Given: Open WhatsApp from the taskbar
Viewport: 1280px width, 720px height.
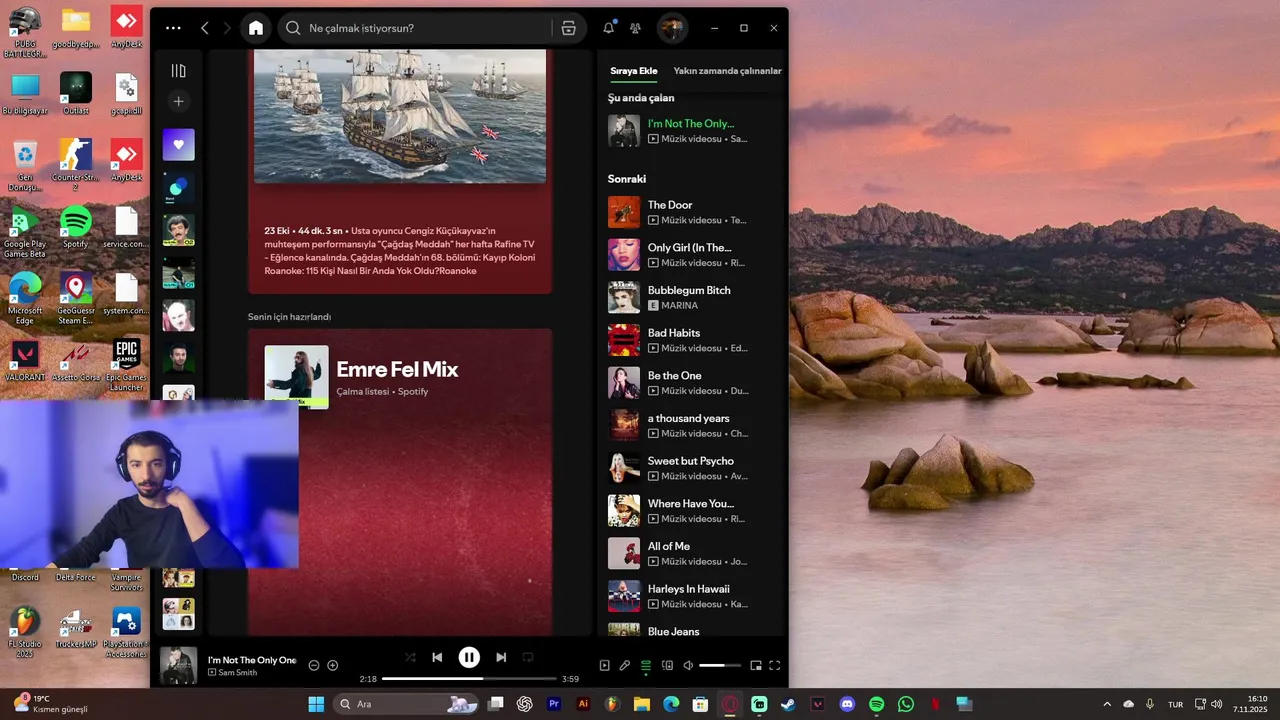Looking at the screenshot, I should coord(906,704).
